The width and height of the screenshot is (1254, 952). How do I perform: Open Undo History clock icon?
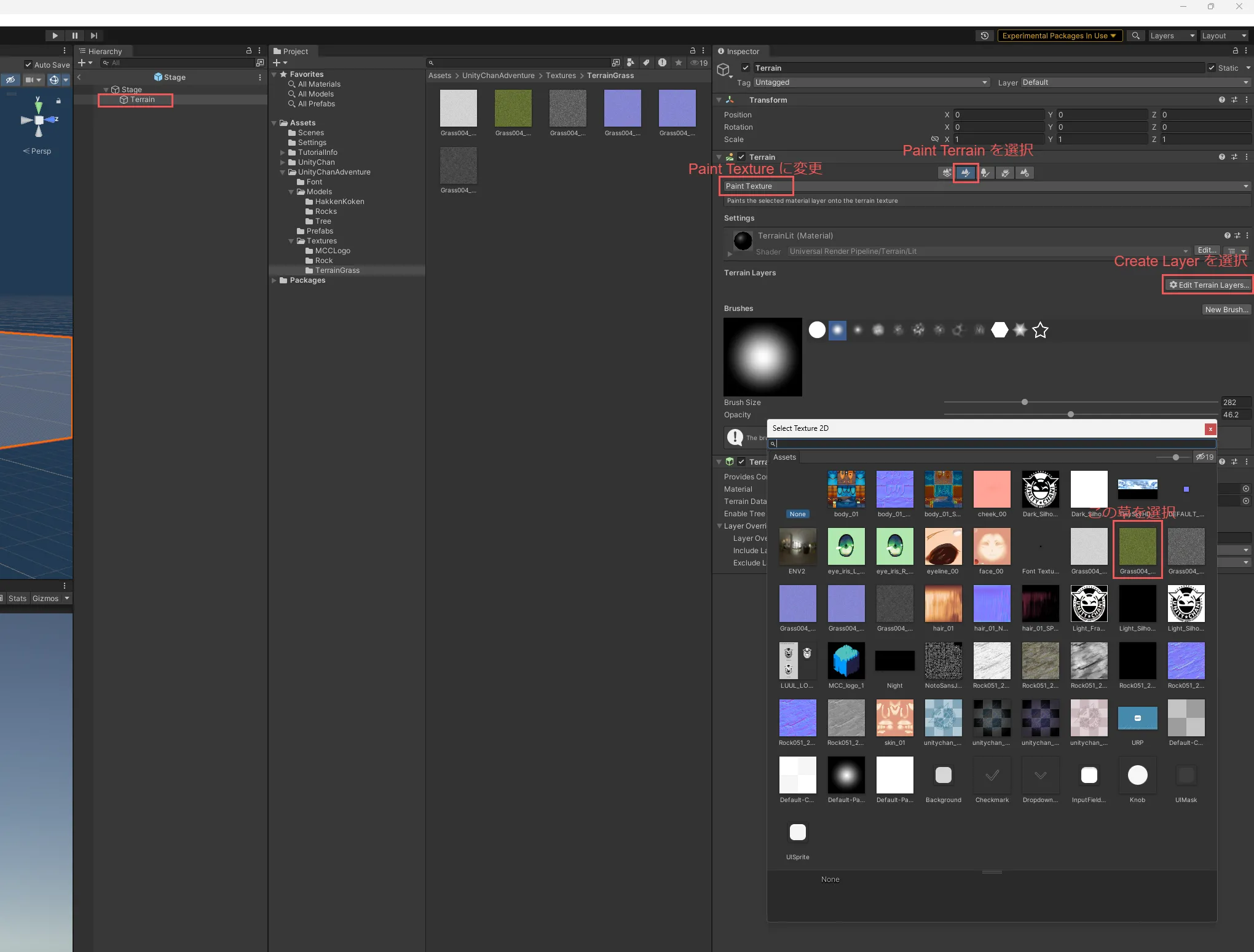pos(985,36)
